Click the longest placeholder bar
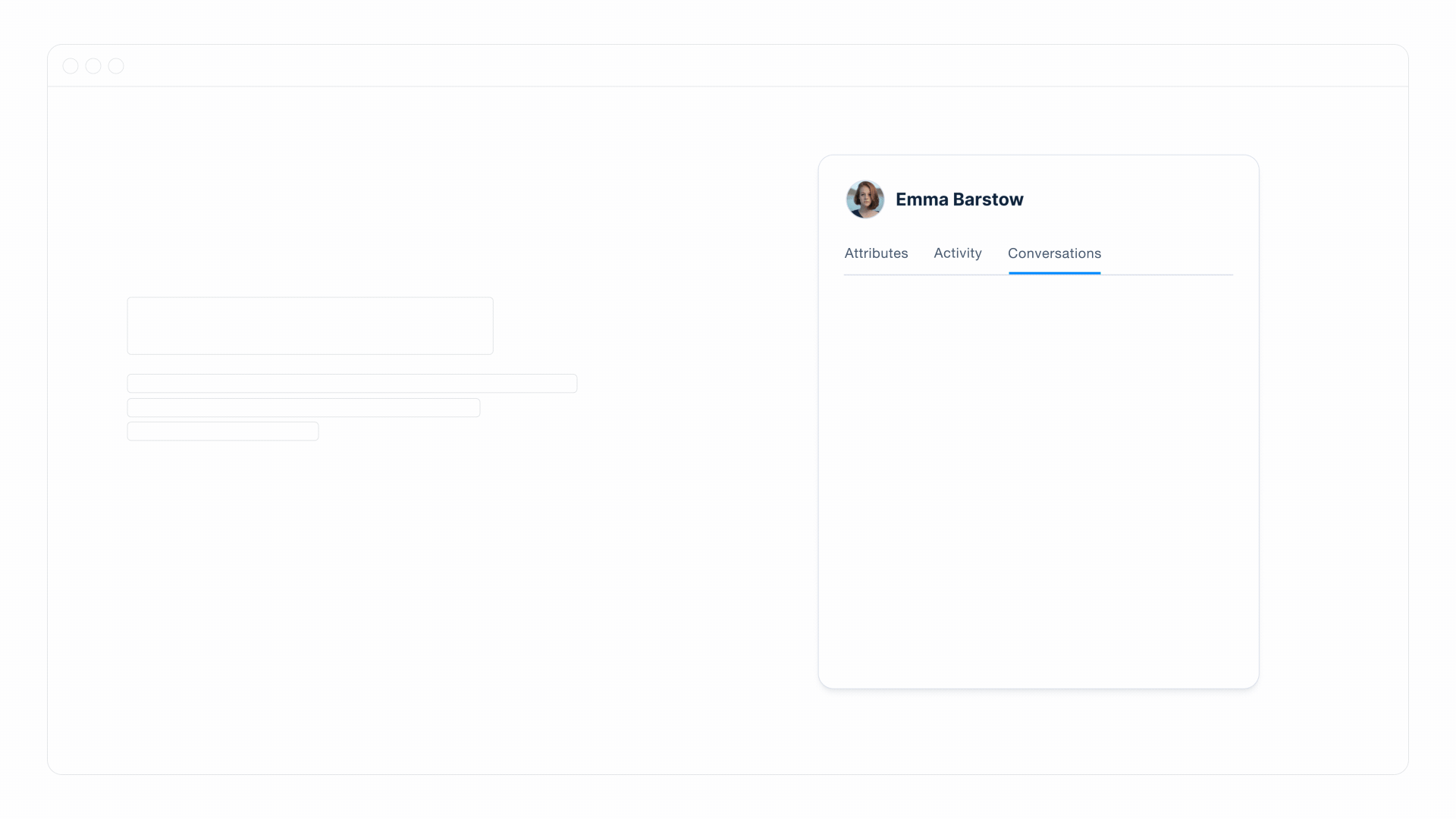This screenshot has height=819, width=1456. pos(352,384)
